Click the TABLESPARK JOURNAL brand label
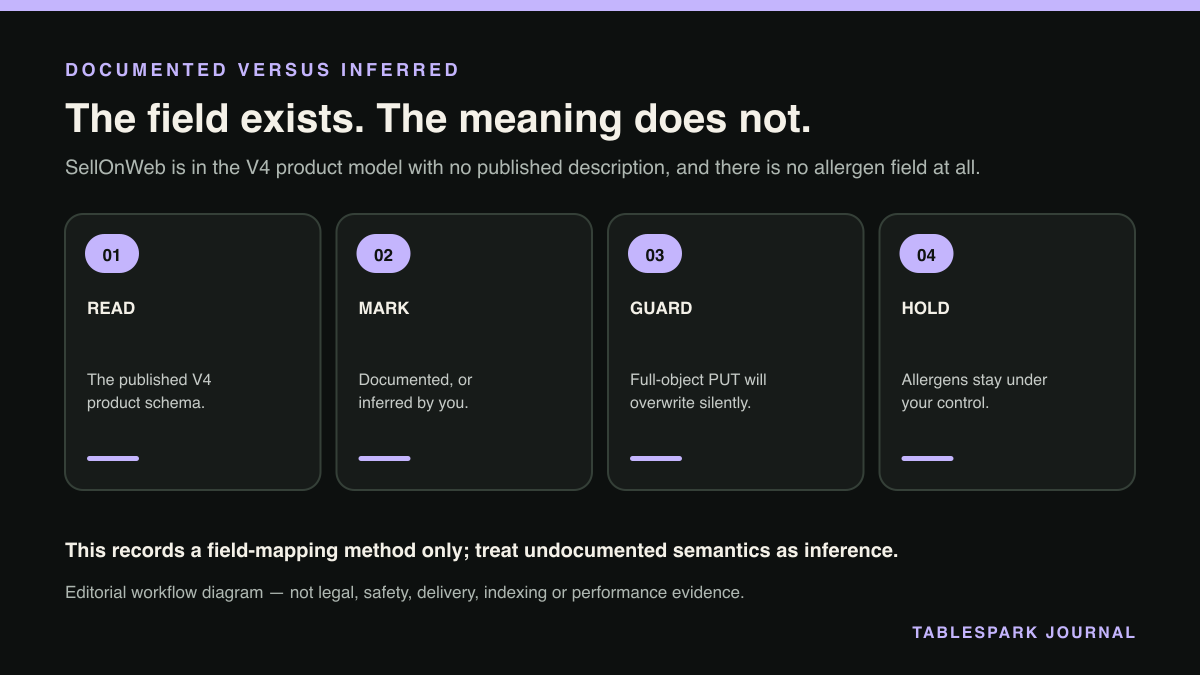Viewport: 1200px width, 675px height. click(1024, 632)
